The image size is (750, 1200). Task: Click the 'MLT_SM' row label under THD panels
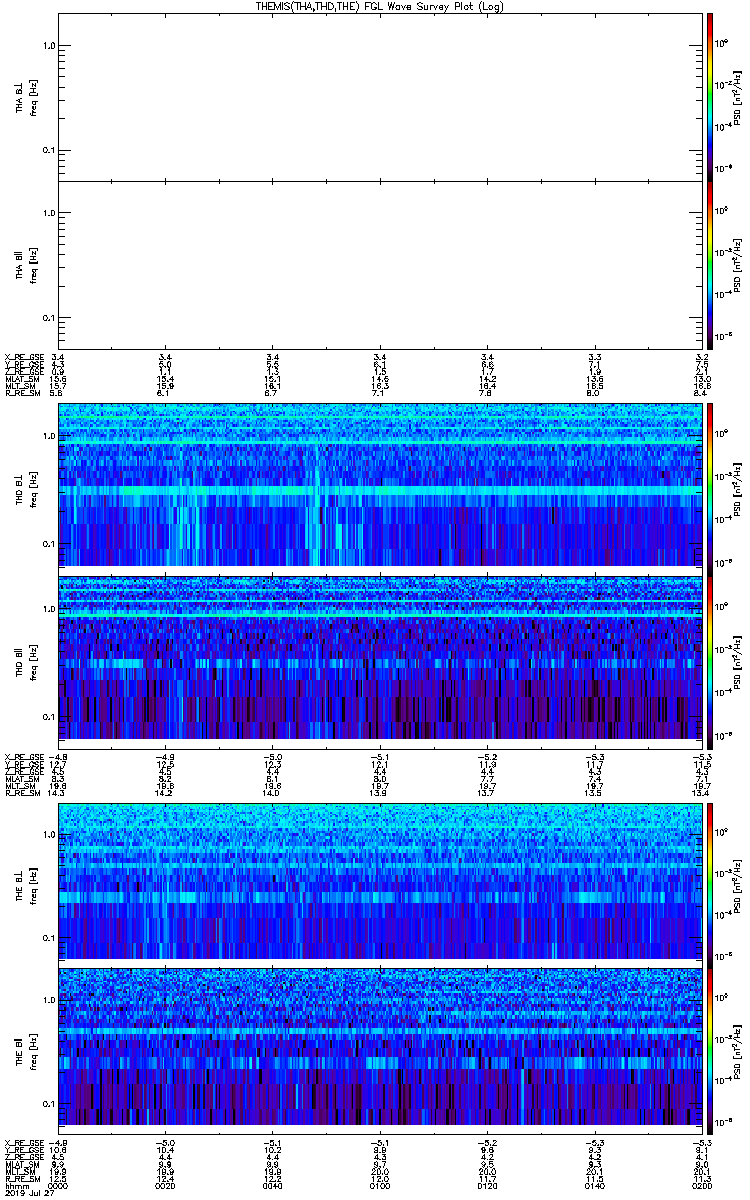(x=20, y=786)
